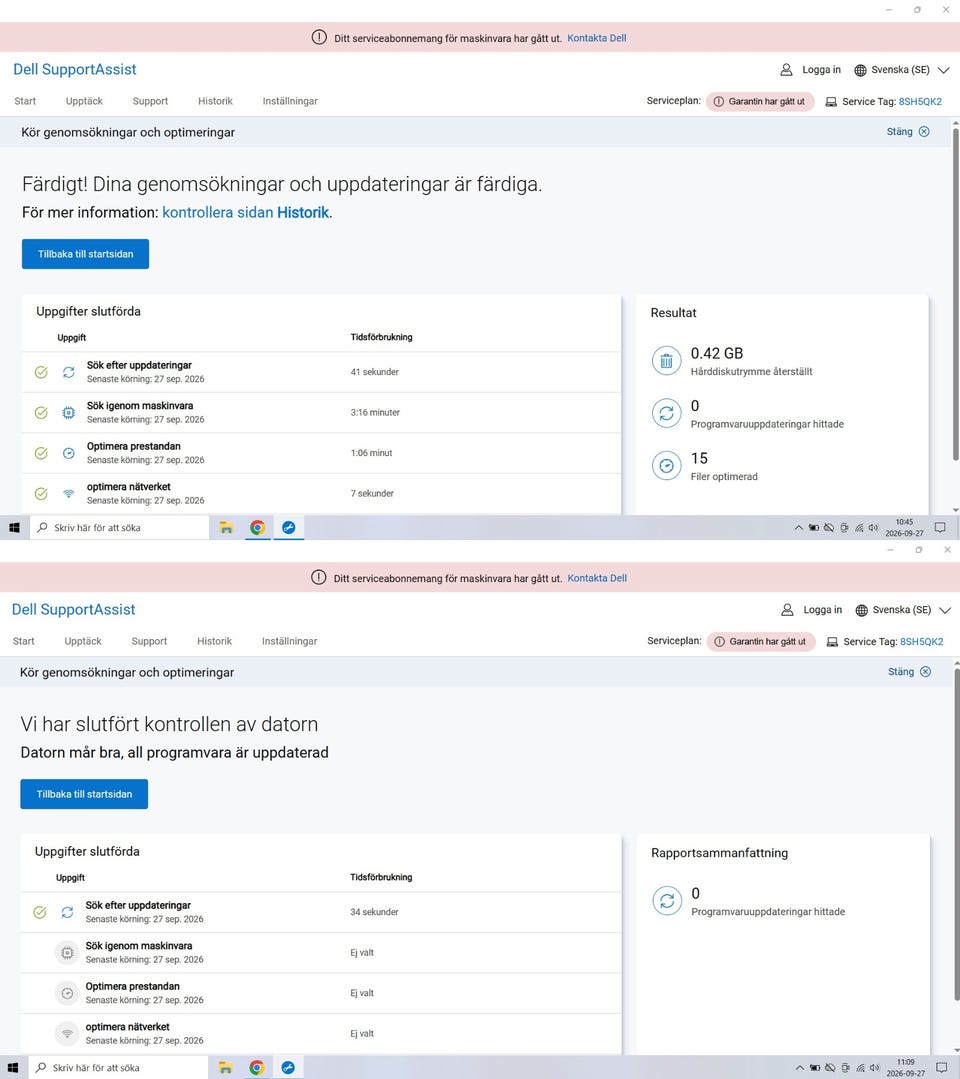
Task: Click the wifi icon in the 7 sekunder row
Action: (69, 493)
